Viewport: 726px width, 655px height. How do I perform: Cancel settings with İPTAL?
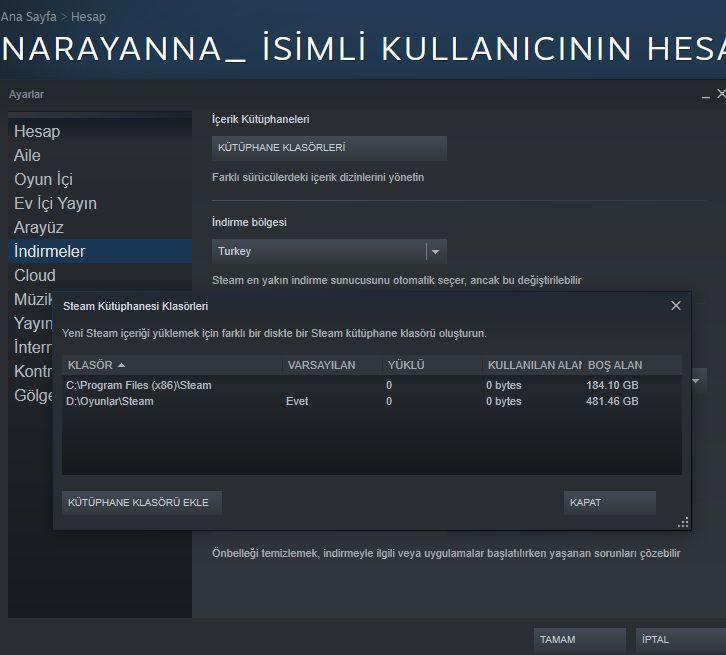click(x=681, y=640)
